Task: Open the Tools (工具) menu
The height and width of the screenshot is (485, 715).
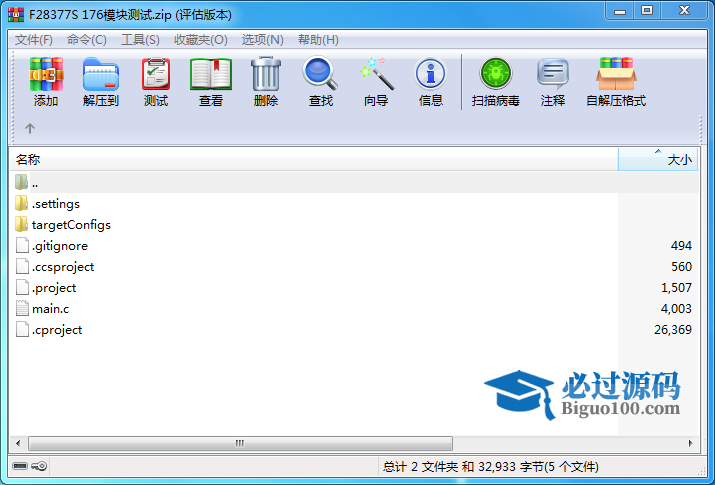Action: (140, 40)
